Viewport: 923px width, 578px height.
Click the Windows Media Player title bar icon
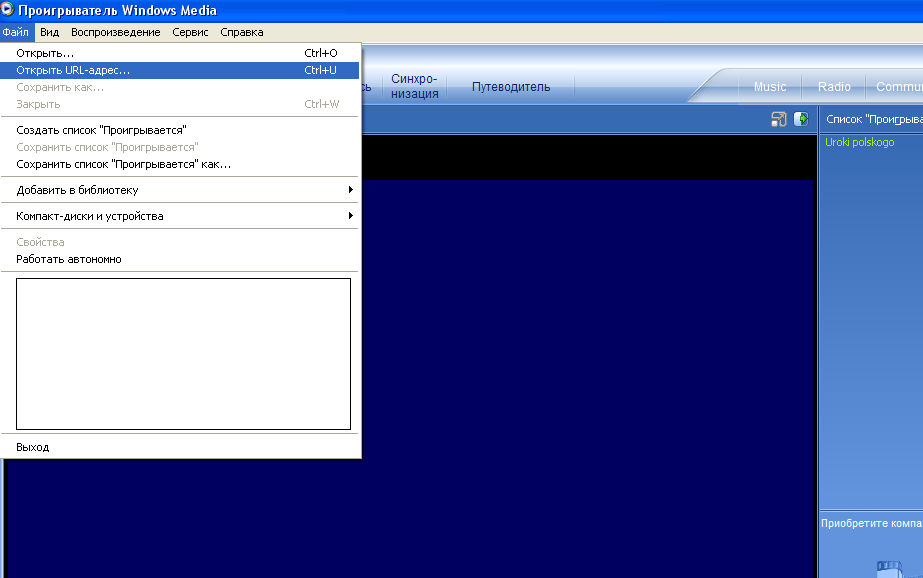(x=7, y=9)
